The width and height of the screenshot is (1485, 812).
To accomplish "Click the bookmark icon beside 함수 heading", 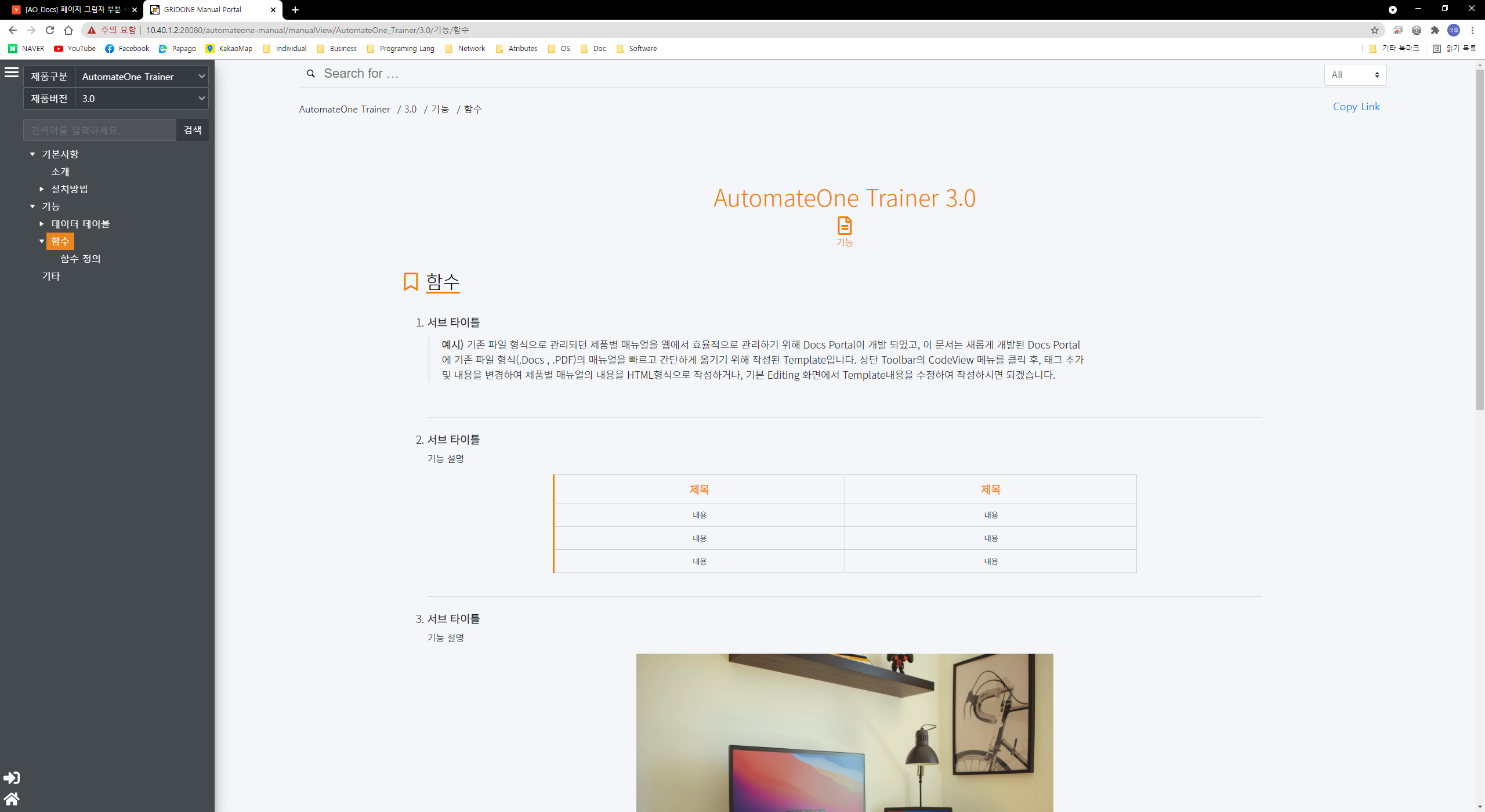I will pyautogui.click(x=411, y=282).
